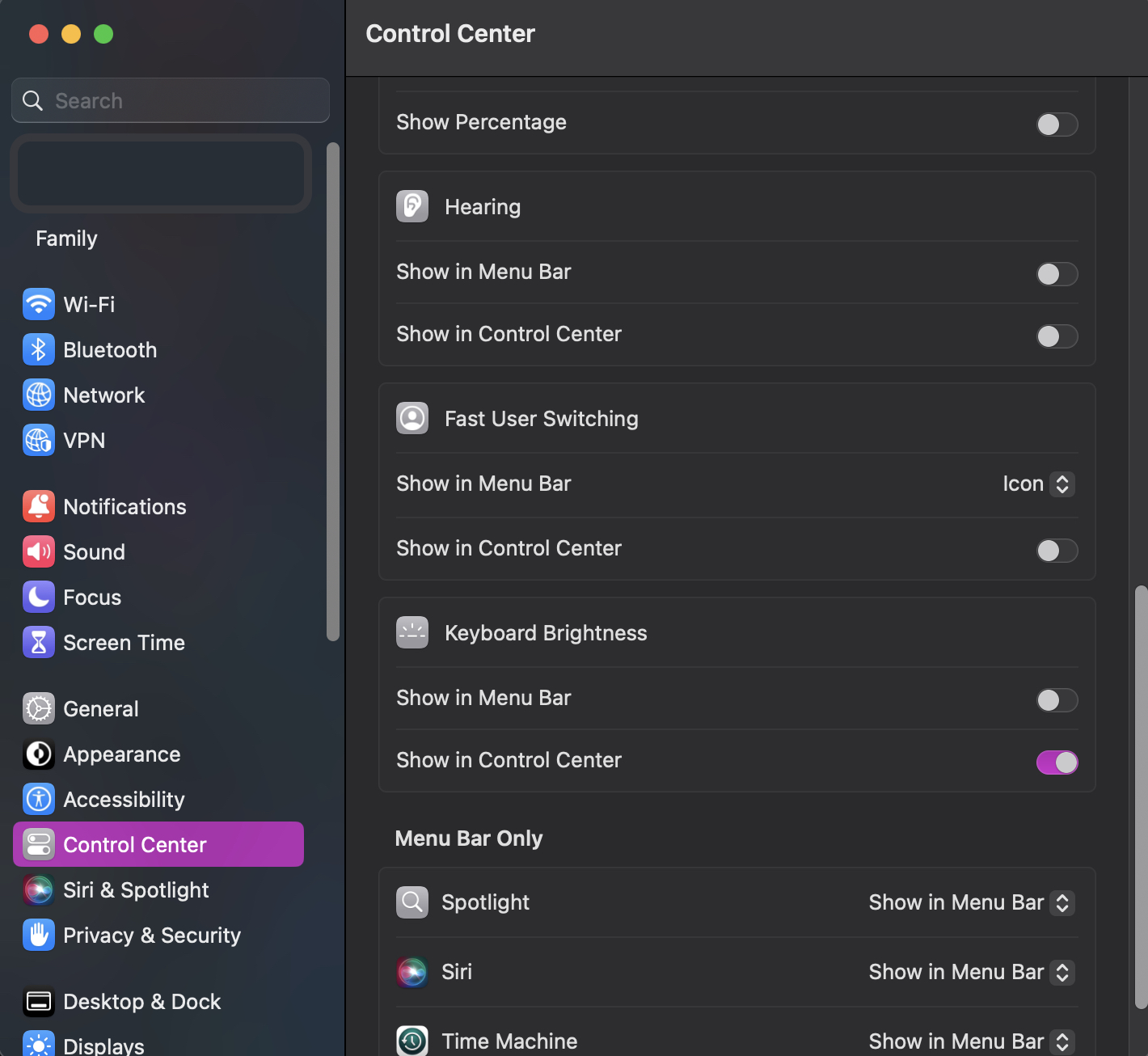Disable Keyboard Brightness Show in Control Center
The image size is (1148, 1056).
(x=1057, y=762)
